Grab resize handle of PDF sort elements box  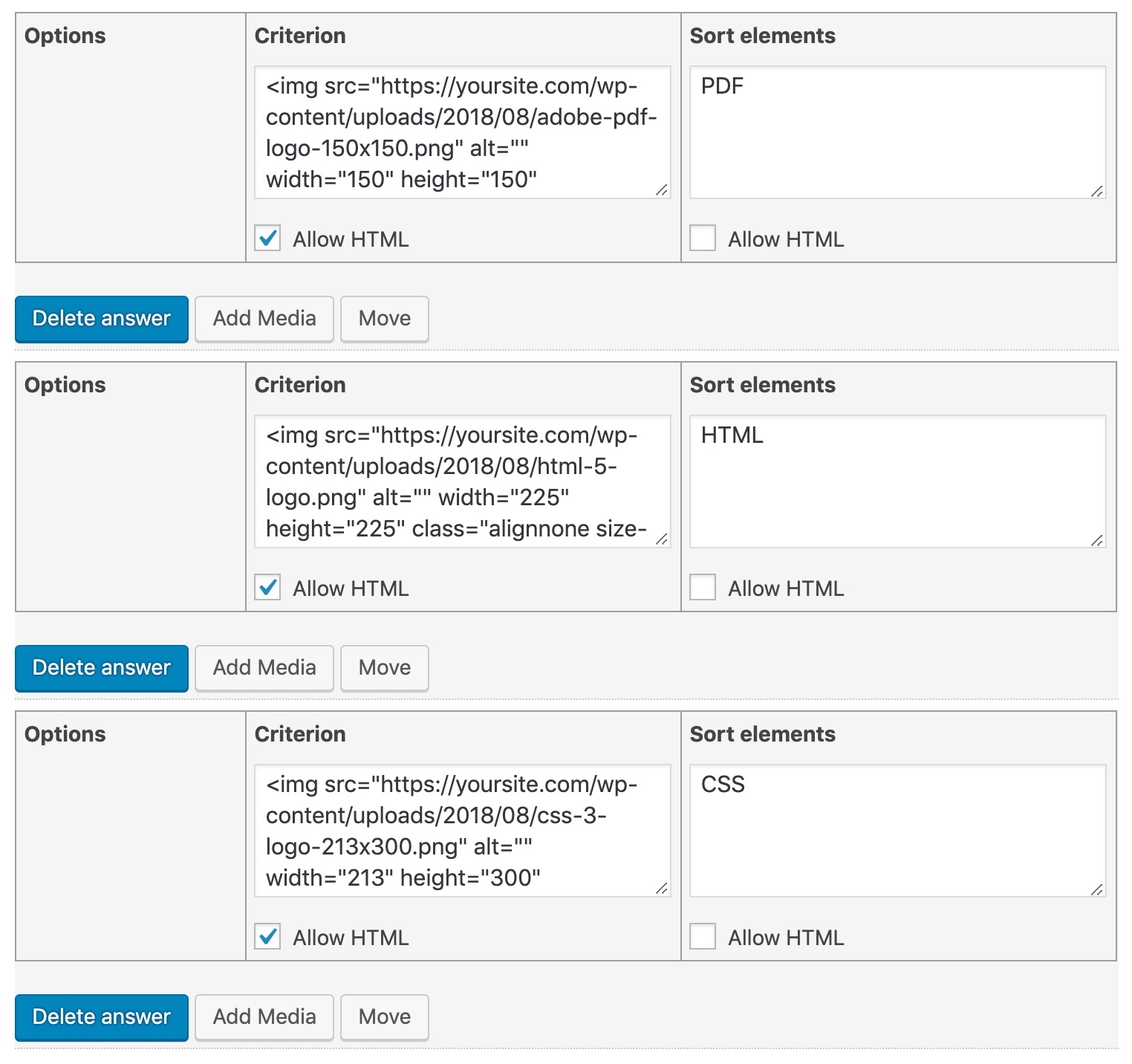tap(1096, 191)
